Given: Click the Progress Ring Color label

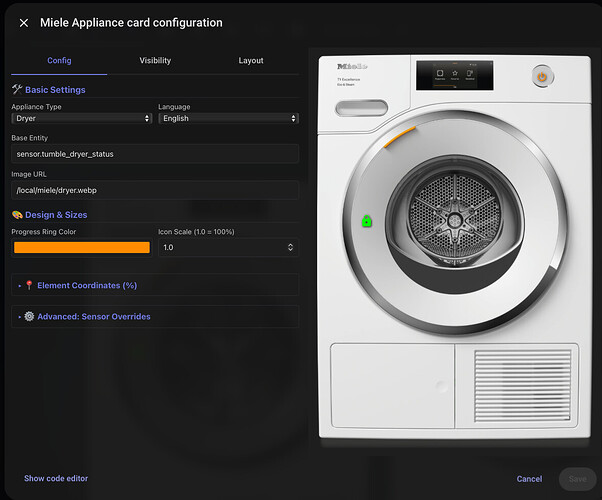Looking at the screenshot, I should point(44,232).
